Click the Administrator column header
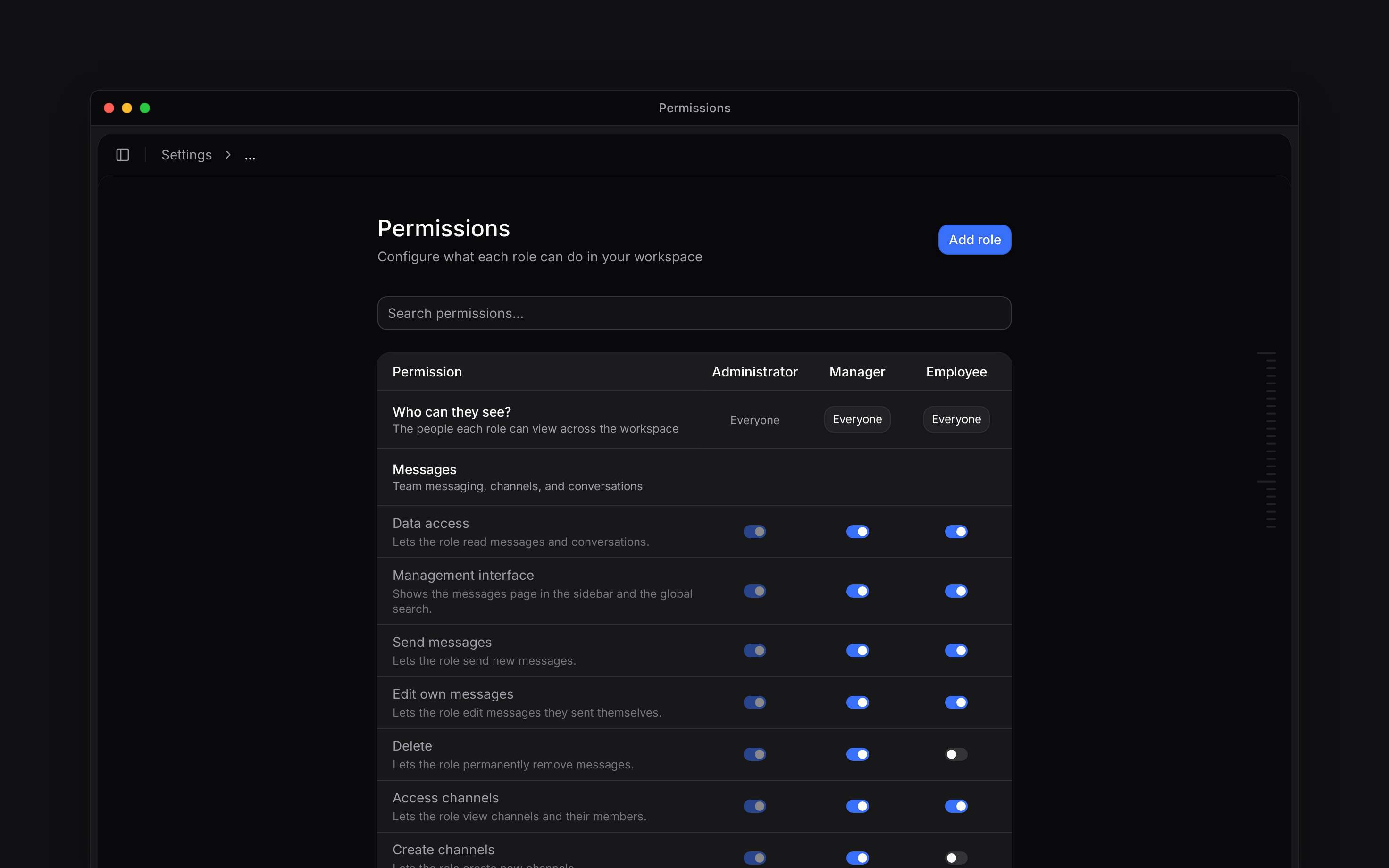This screenshot has height=868, width=1389. 755,372
